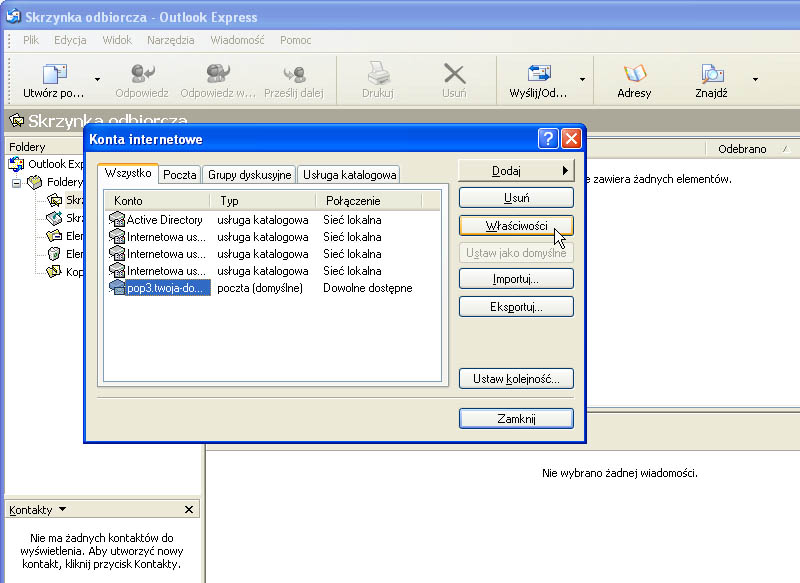Open the dropdown arrow next to Wyślij/Od...
Screen dimensions: 800x583
(582, 80)
